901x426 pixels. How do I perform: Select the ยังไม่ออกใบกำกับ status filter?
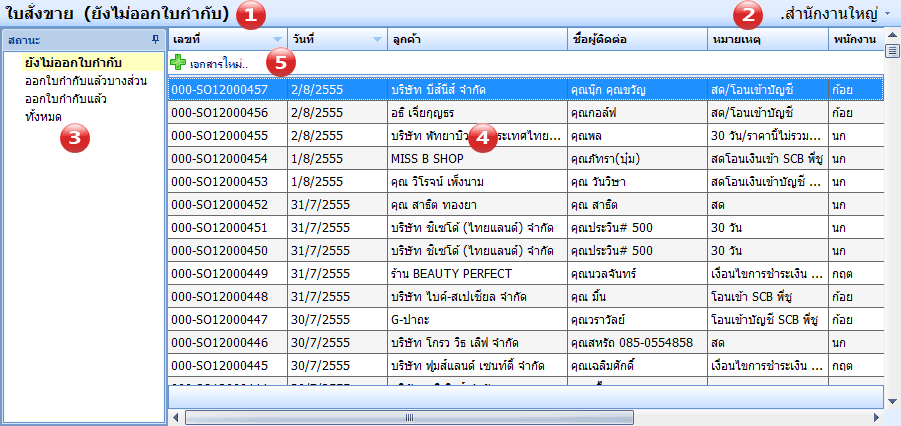[x=67, y=62]
